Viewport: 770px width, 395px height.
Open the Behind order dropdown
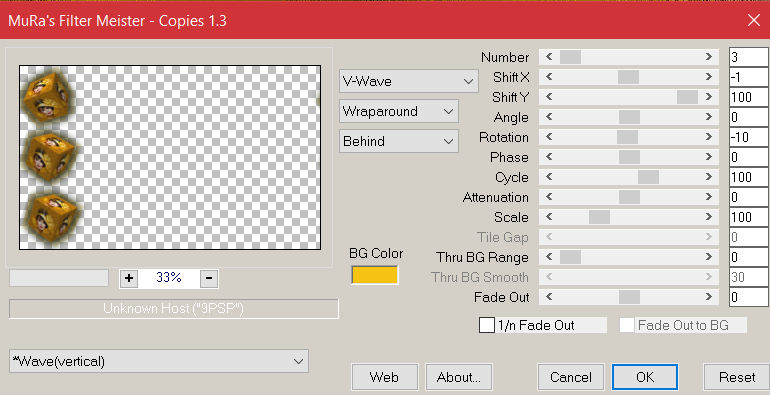point(399,141)
